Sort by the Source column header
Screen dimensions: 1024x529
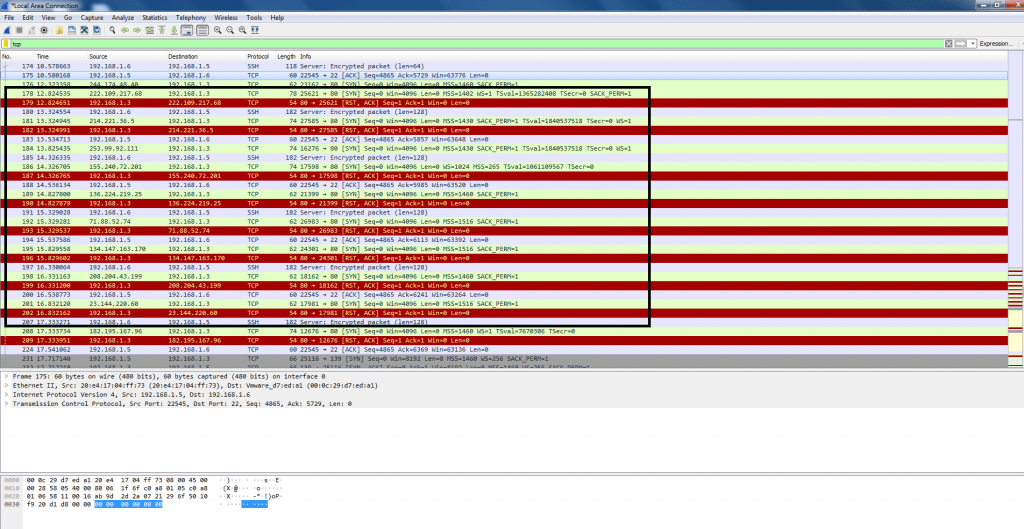pyautogui.click(x=127, y=57)
